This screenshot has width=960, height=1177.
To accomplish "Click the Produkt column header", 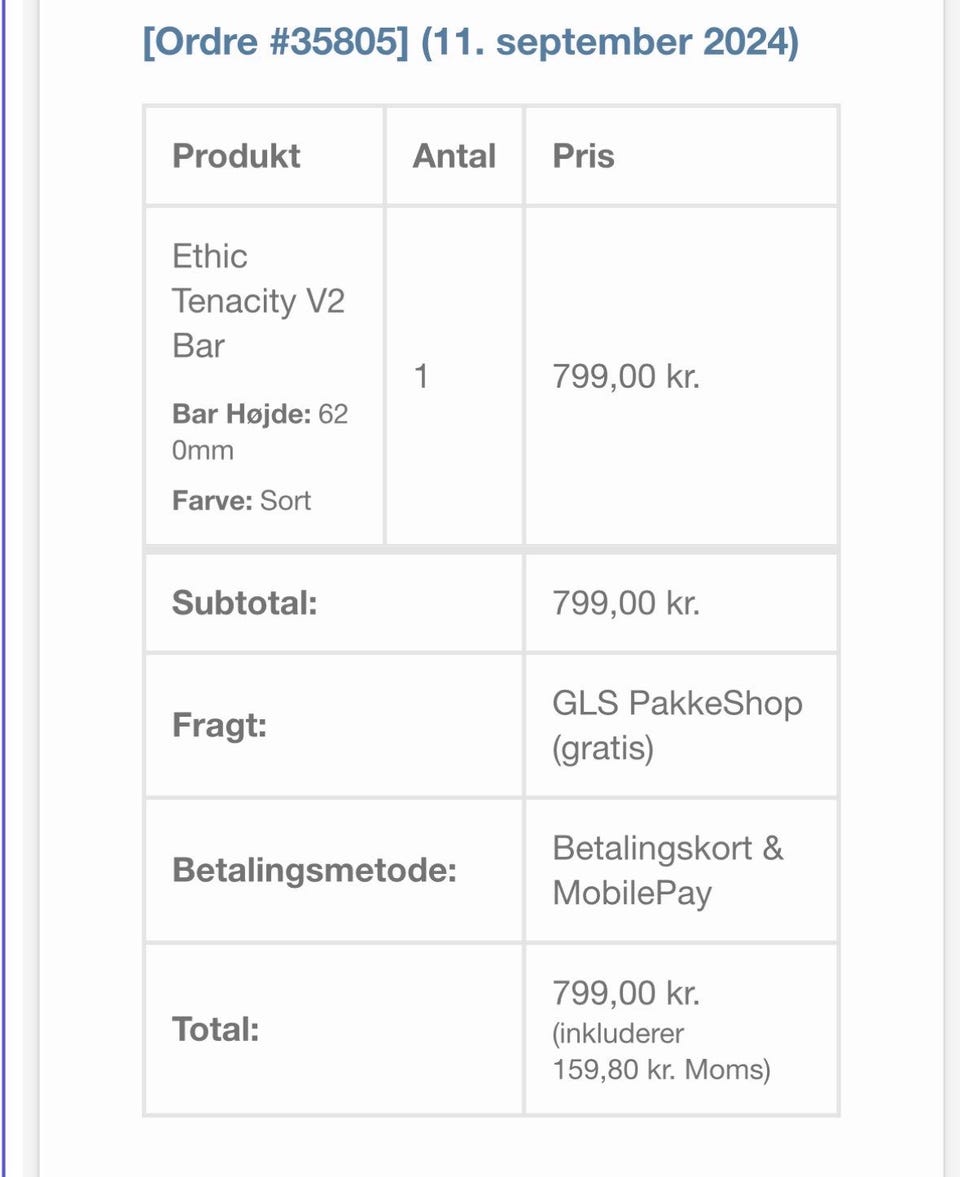I will [x=236, y=156].
